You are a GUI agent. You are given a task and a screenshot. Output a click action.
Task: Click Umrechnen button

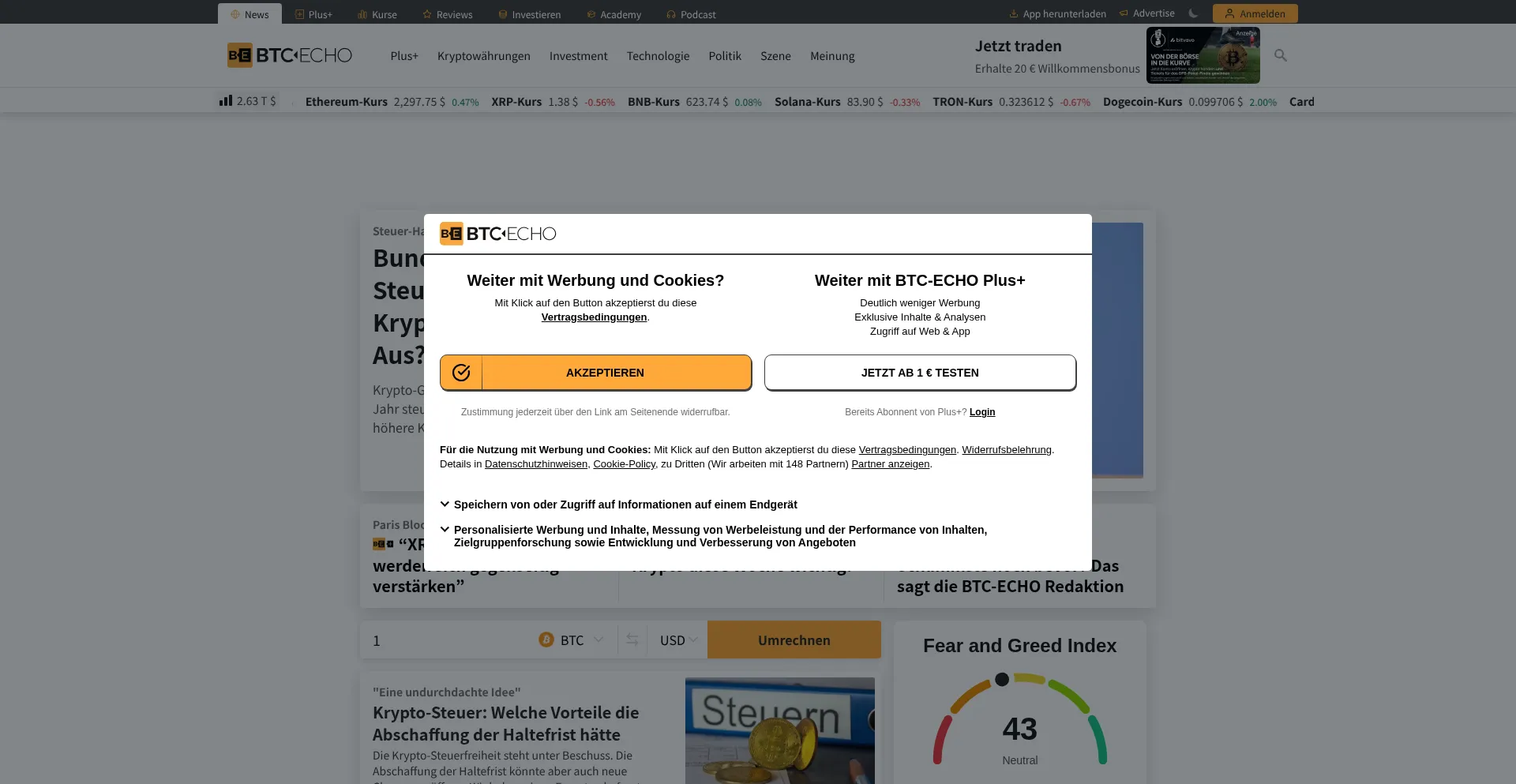click(x=794, y=640)
